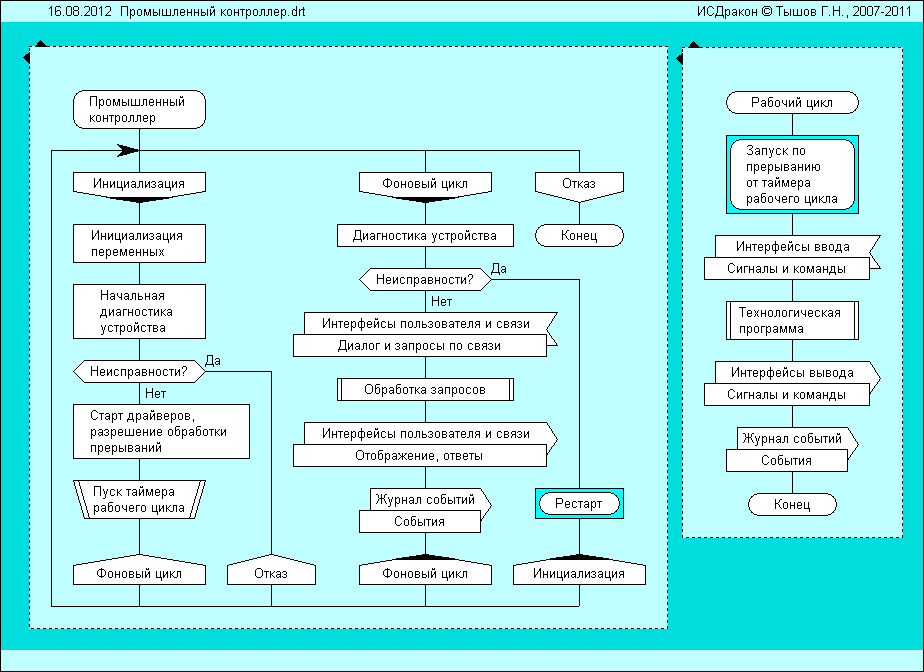Click the "Неисправности?" question below "Диагностика устройства"
Viewport: 924px width, 672px height.
pyautogui.click(x=425, y=280)
